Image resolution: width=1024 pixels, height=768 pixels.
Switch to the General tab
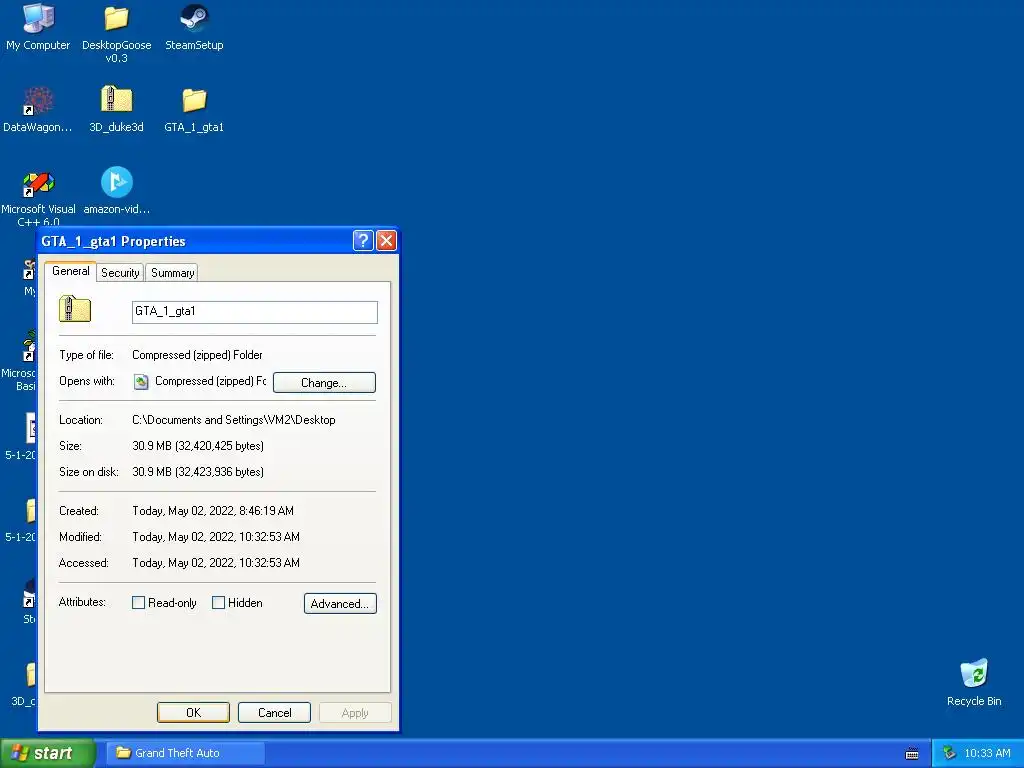click(x=71, y=271)
